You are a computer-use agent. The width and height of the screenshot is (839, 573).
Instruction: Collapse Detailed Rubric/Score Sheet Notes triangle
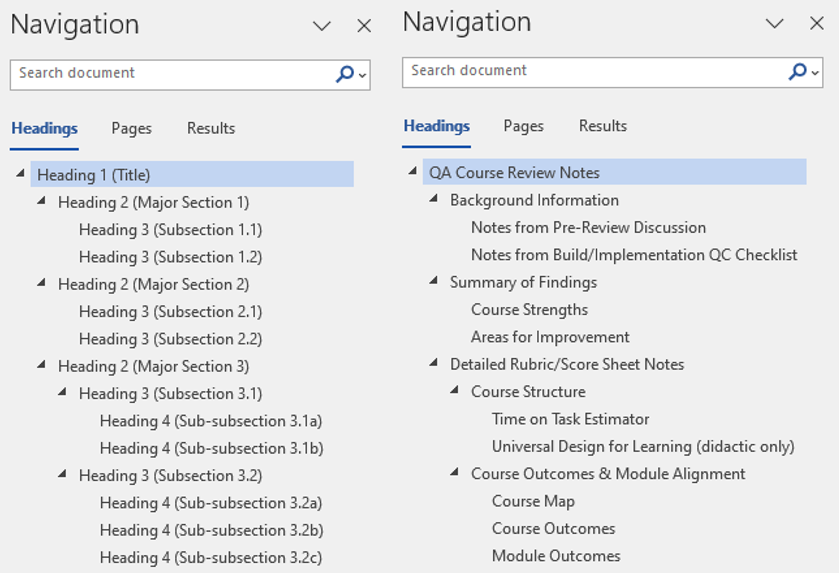[x=434, y=362]
